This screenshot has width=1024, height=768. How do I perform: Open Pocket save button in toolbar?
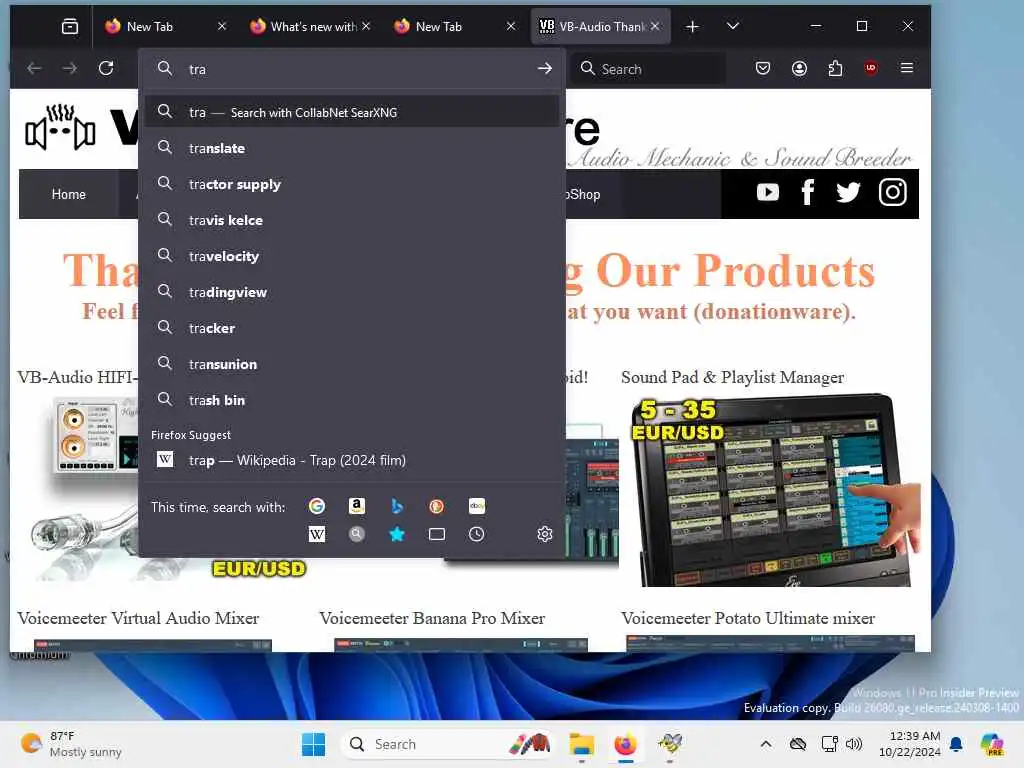(x=763, y=68)
